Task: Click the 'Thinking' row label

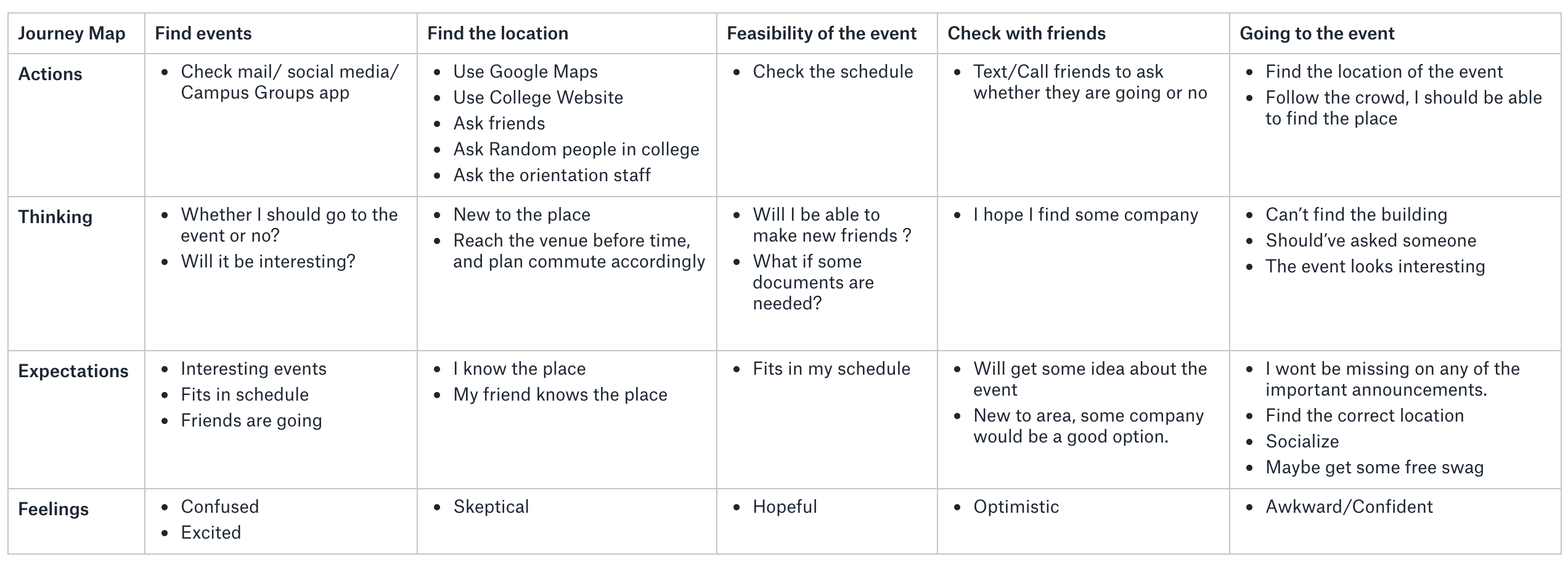Action: (55, 217)
